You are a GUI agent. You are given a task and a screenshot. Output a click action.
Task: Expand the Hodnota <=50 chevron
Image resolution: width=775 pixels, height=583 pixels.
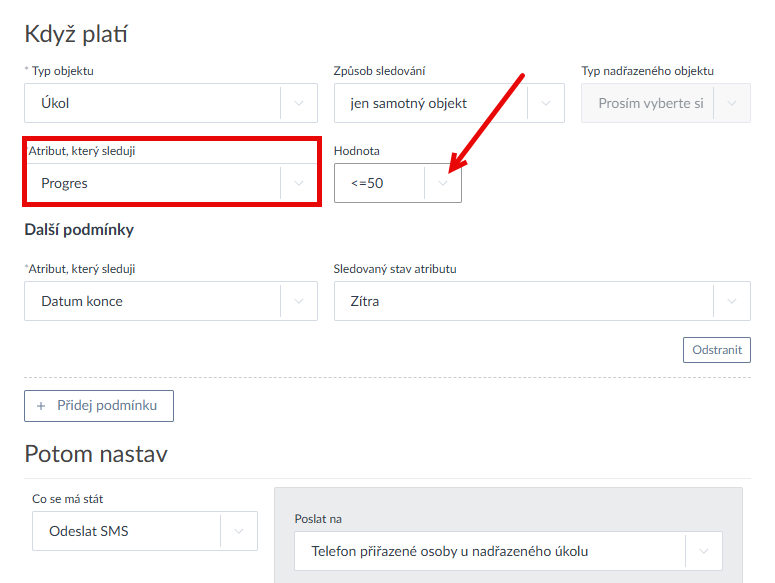443,183
